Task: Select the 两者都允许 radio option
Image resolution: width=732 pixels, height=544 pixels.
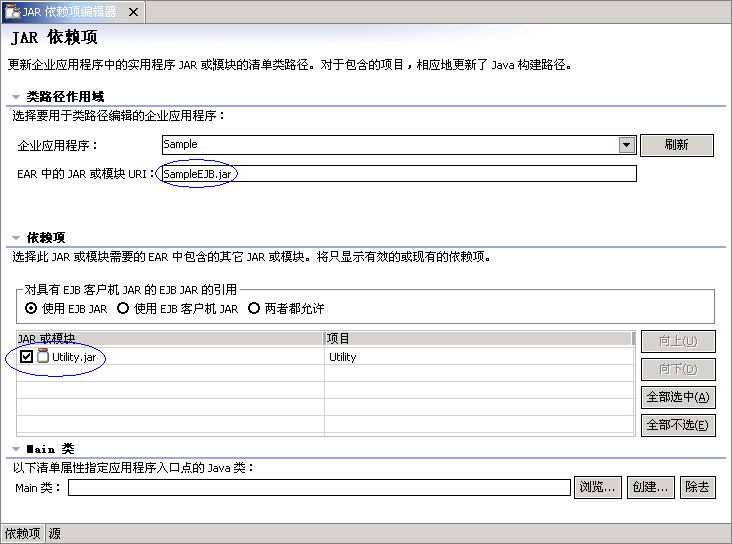Action: pyautogui.click(x=253, y=309)
